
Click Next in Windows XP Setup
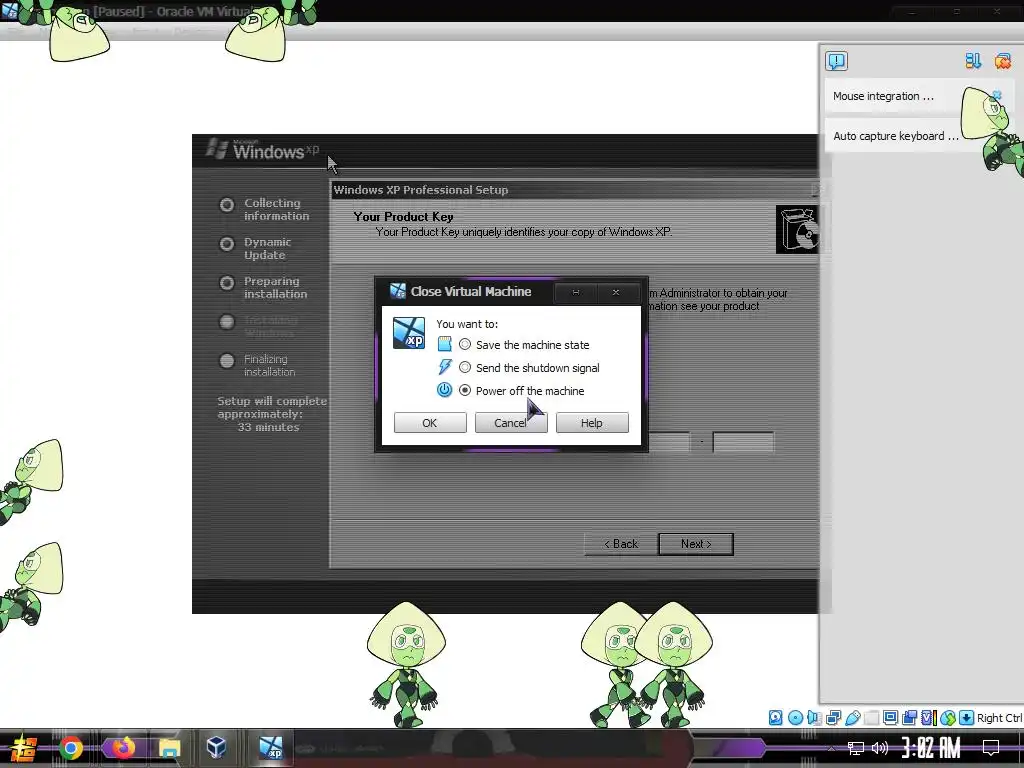point(696,544)
